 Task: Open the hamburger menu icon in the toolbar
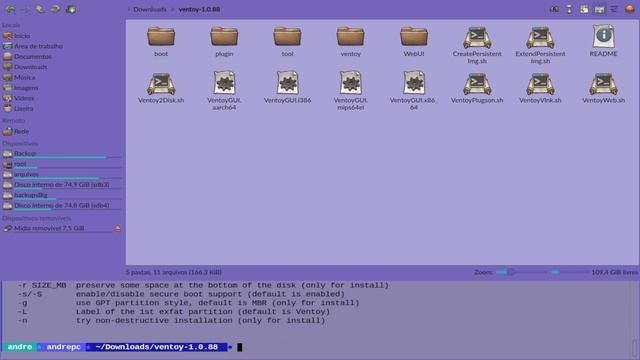point(614,9)
